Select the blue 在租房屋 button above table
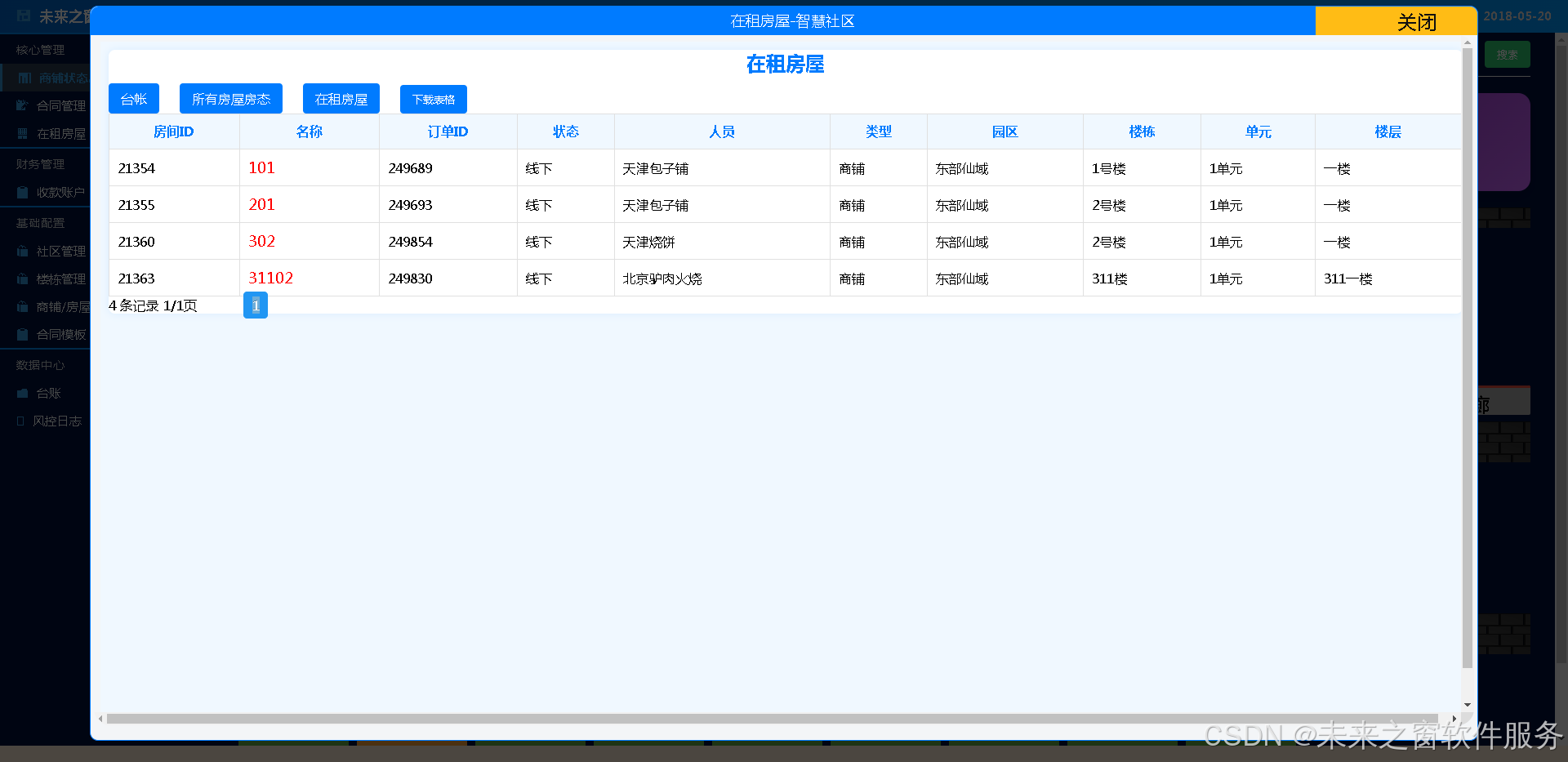Image resolution: width=1568 pixels, height=762 pixels. [341, 100]
